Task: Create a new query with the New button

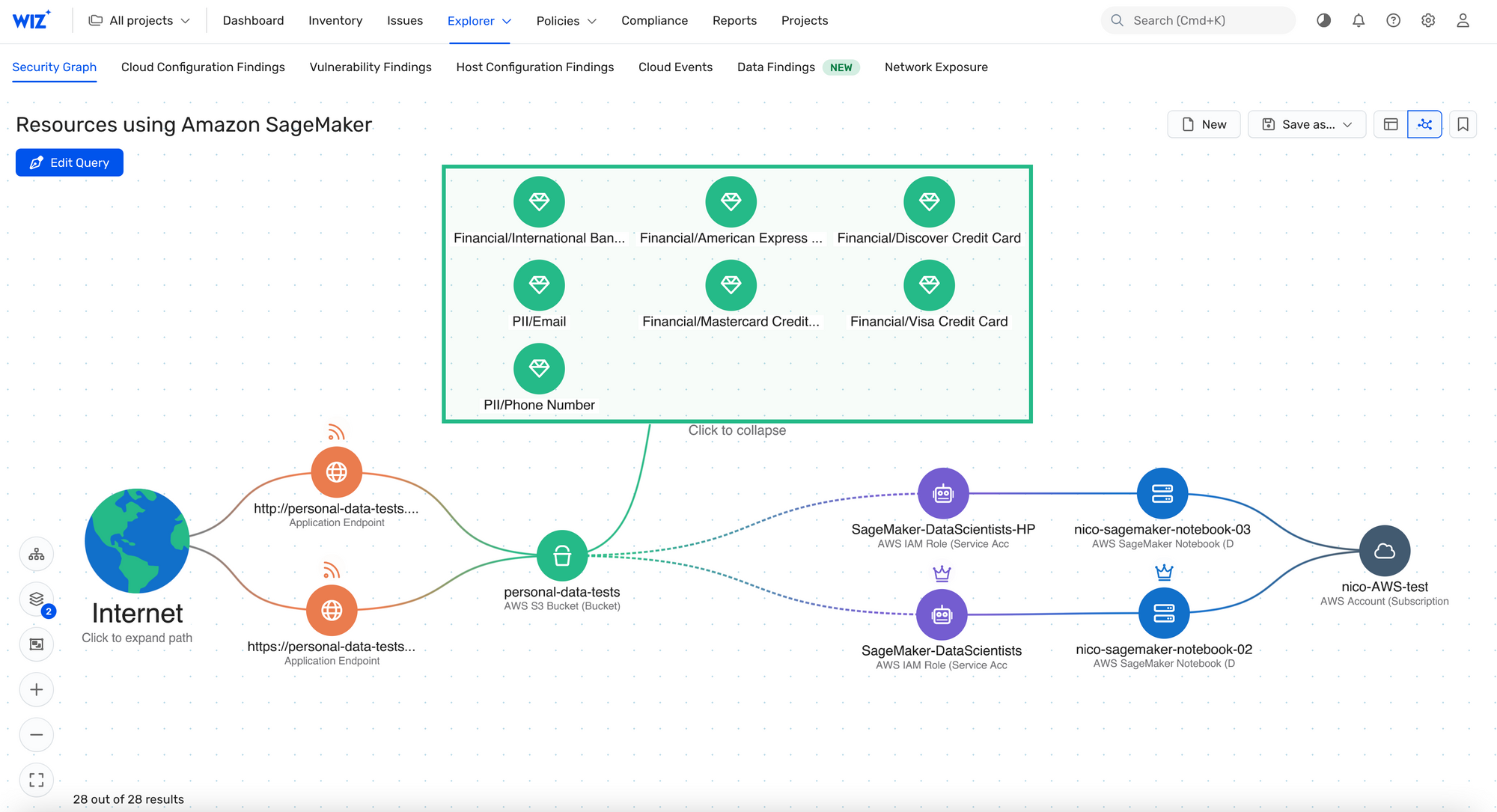Action: (x=1204, y=124)
